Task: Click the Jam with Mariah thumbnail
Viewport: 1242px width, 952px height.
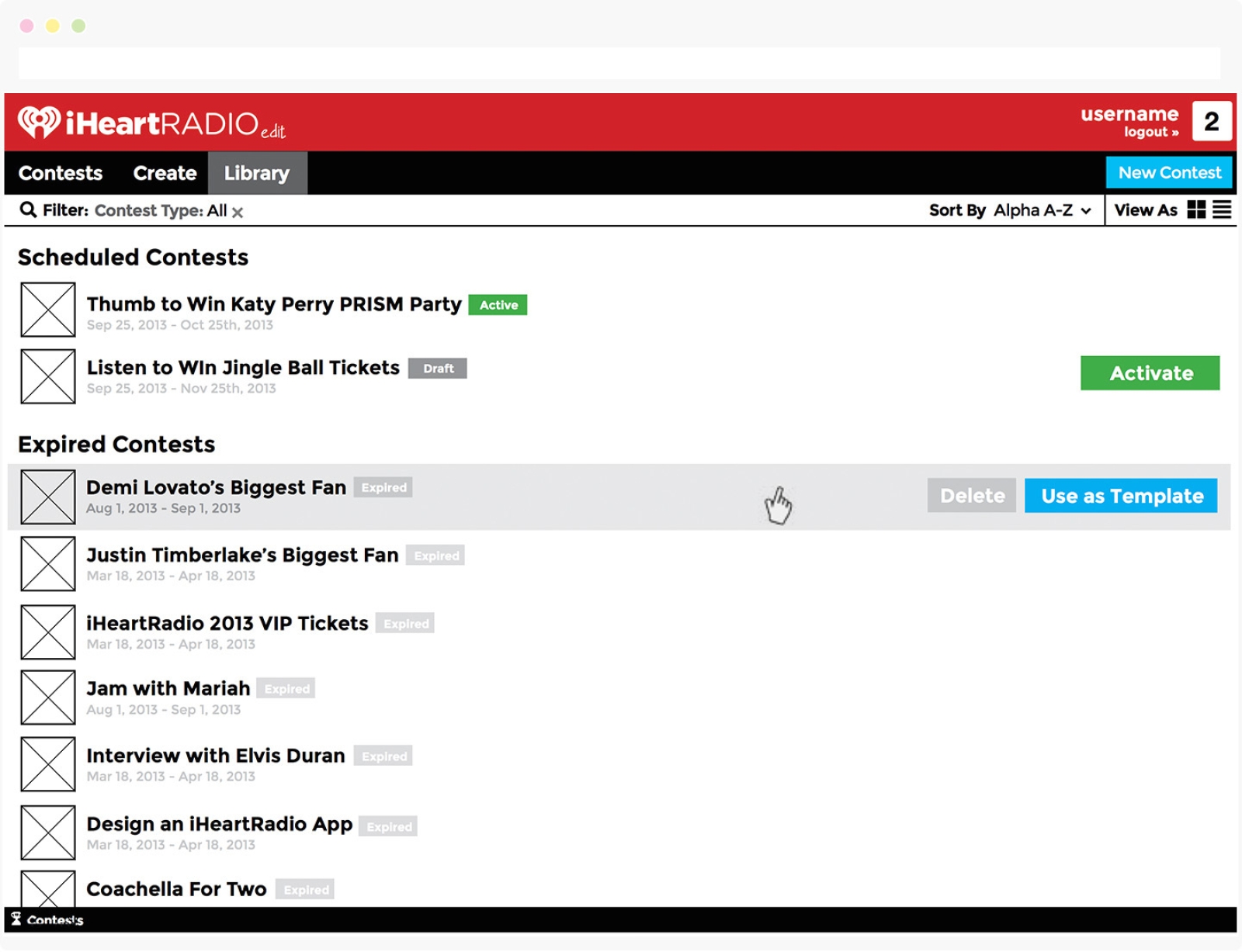Action: click(48, 698)
